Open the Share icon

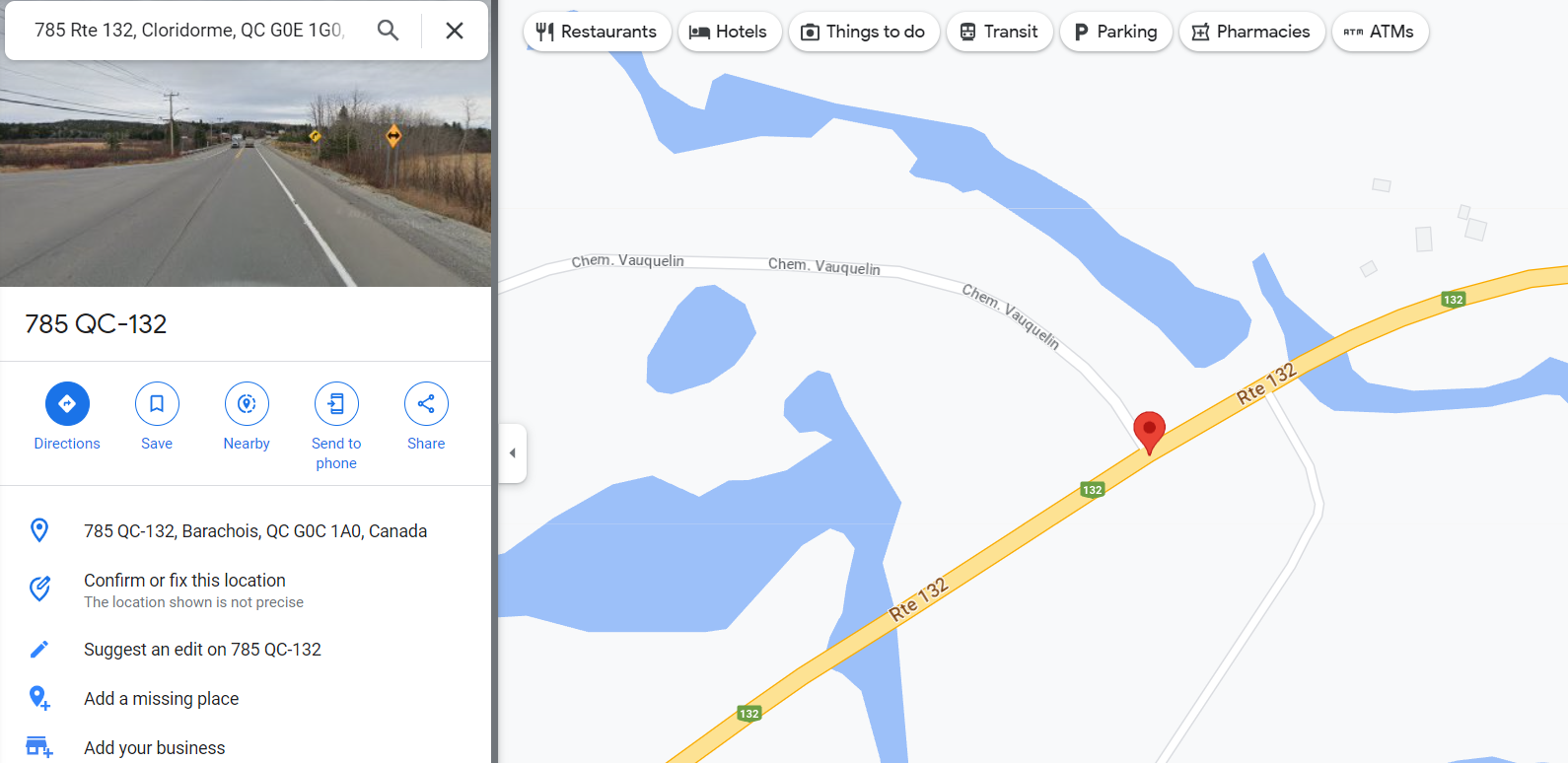point(426,403)
